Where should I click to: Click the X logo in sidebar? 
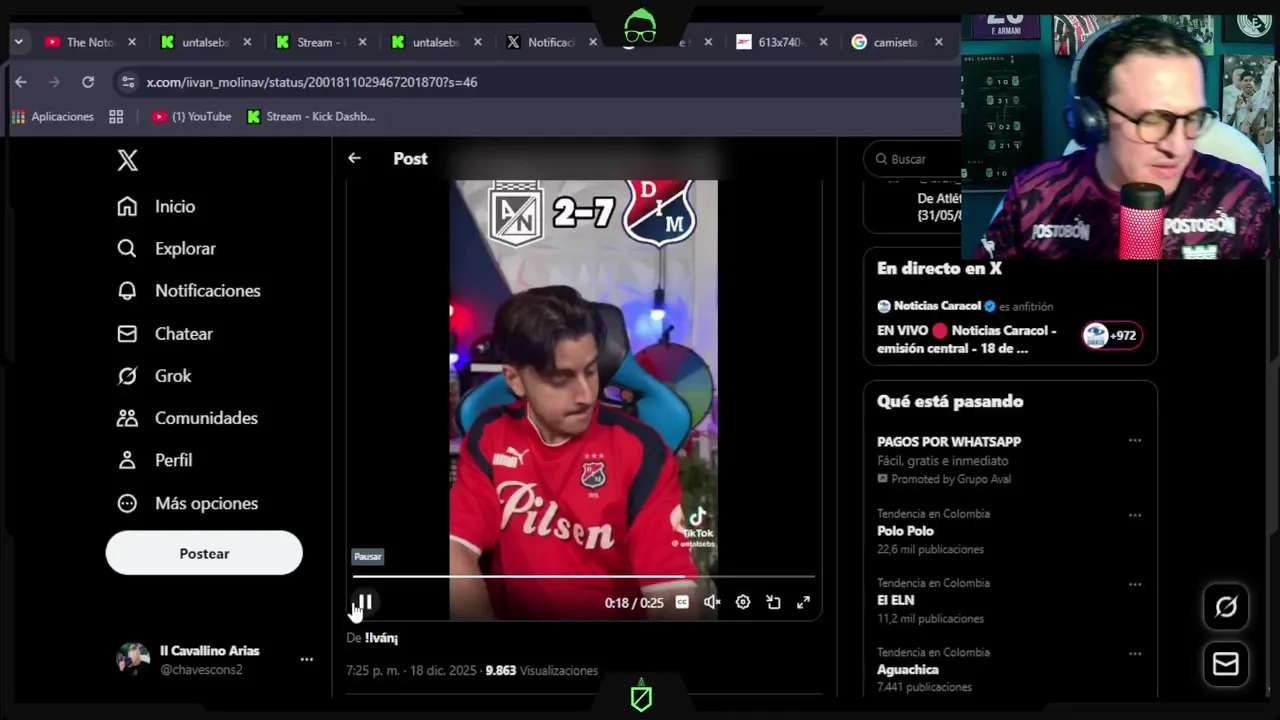click(127, 160)
